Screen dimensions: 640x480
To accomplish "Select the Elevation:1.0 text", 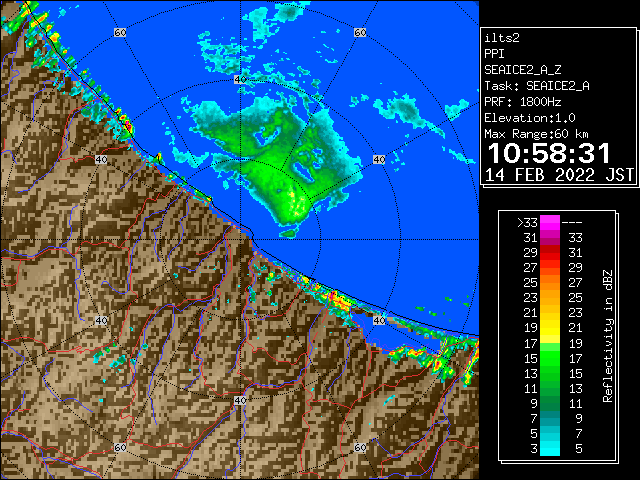I will (530, 118).
